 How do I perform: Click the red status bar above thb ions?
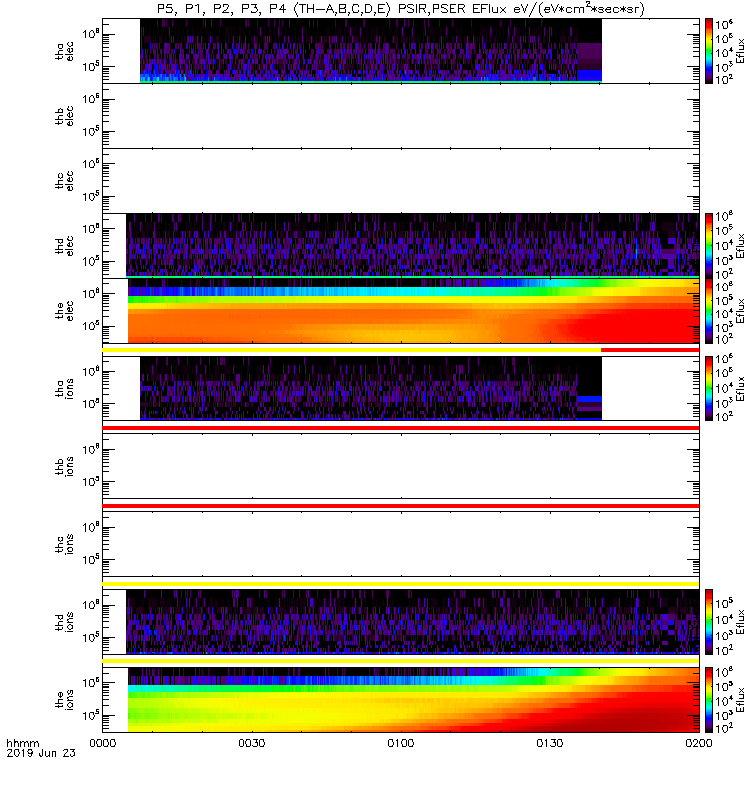(401, 428)
